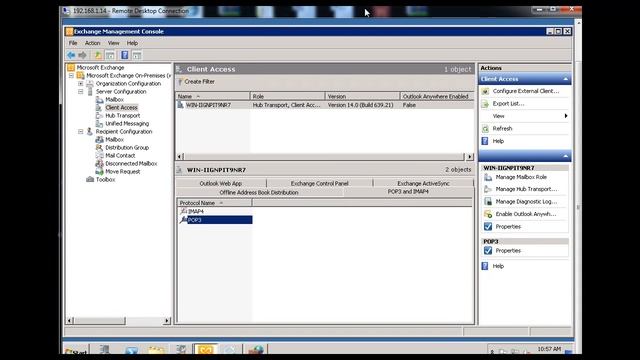Toggle the console tree pane toolbar icon
Viewport: 640px width, 360px height.
110,55
